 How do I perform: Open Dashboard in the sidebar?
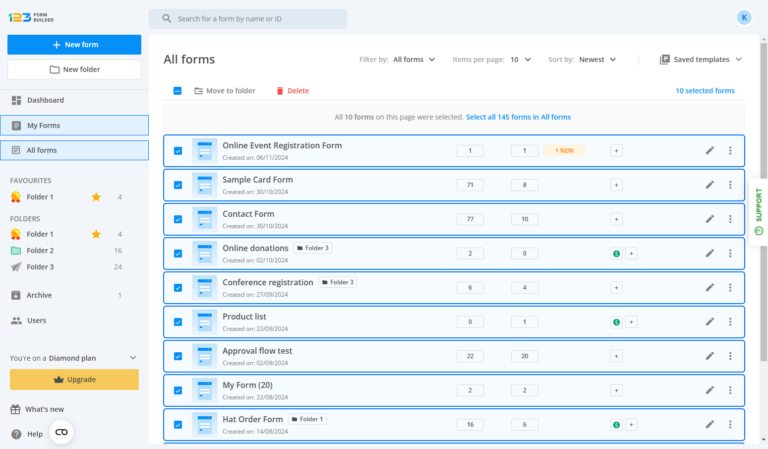click(x=74, y=100)
